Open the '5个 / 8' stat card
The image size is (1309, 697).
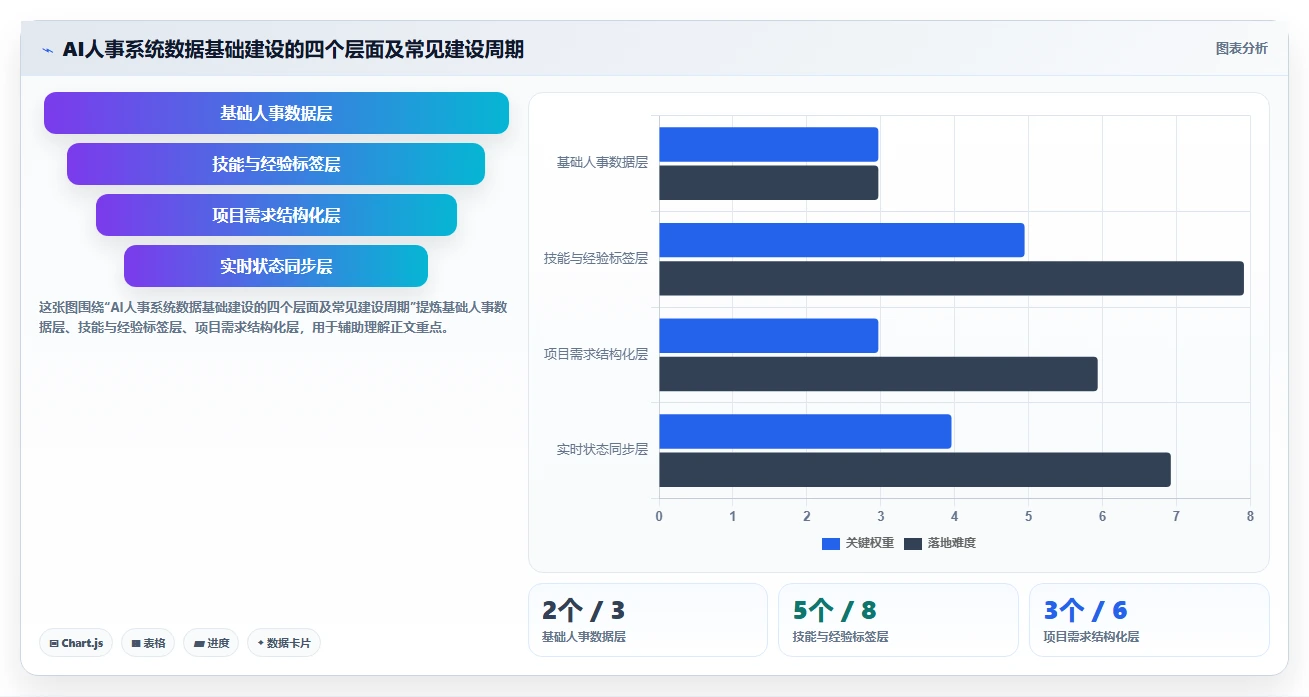tap(898, 620)
